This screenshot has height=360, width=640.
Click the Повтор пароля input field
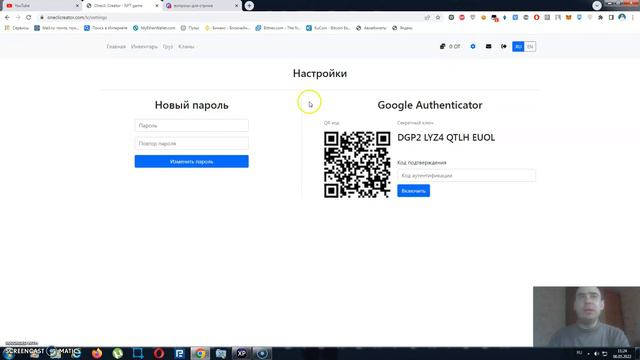click(x=191, y=143)
